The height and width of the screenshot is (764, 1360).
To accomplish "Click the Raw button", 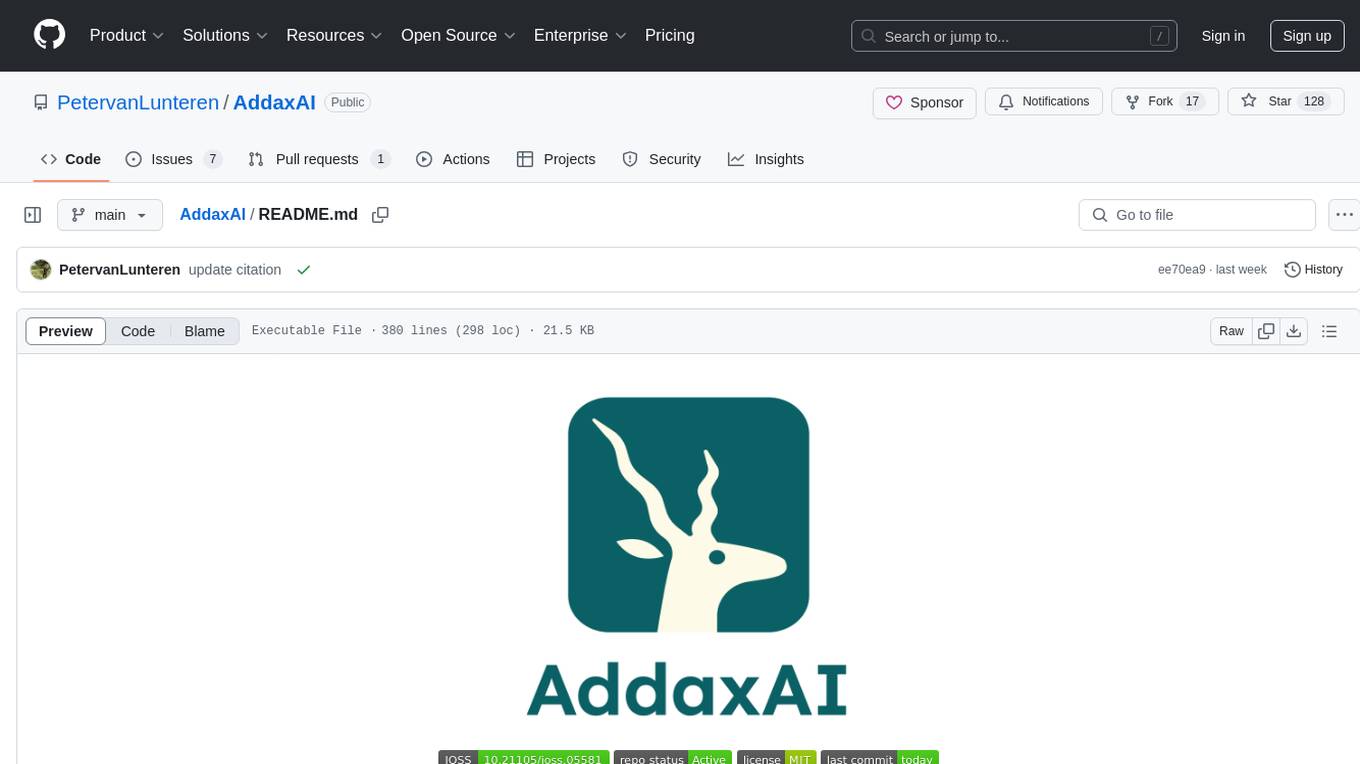I will click(1231, 331).
